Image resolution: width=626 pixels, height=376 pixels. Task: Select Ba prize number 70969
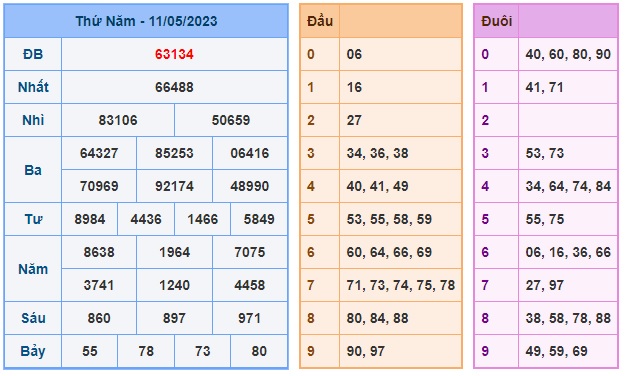coord(99,186)
